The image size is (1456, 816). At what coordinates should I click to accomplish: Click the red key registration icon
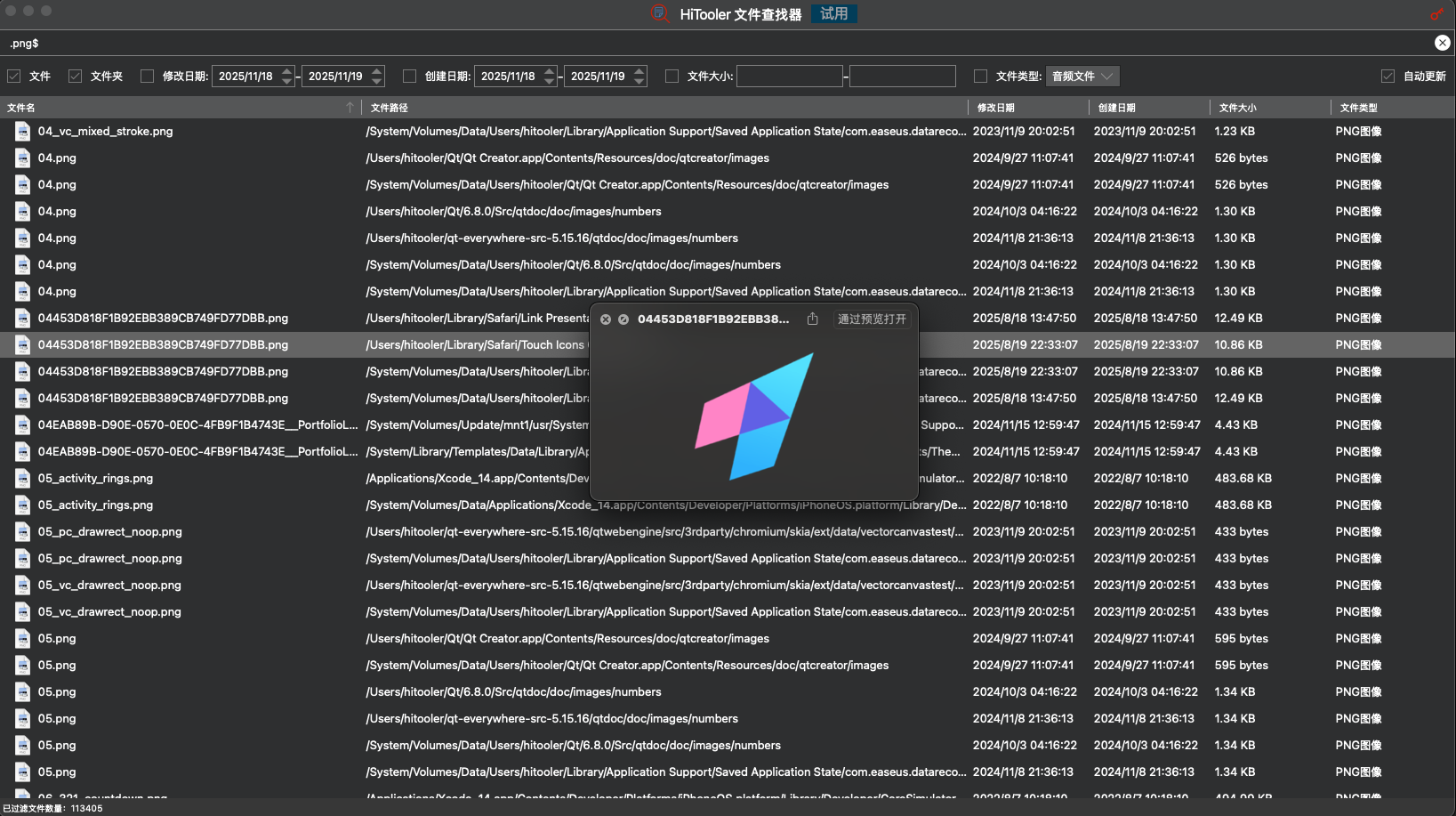(x=1436, y=14)
